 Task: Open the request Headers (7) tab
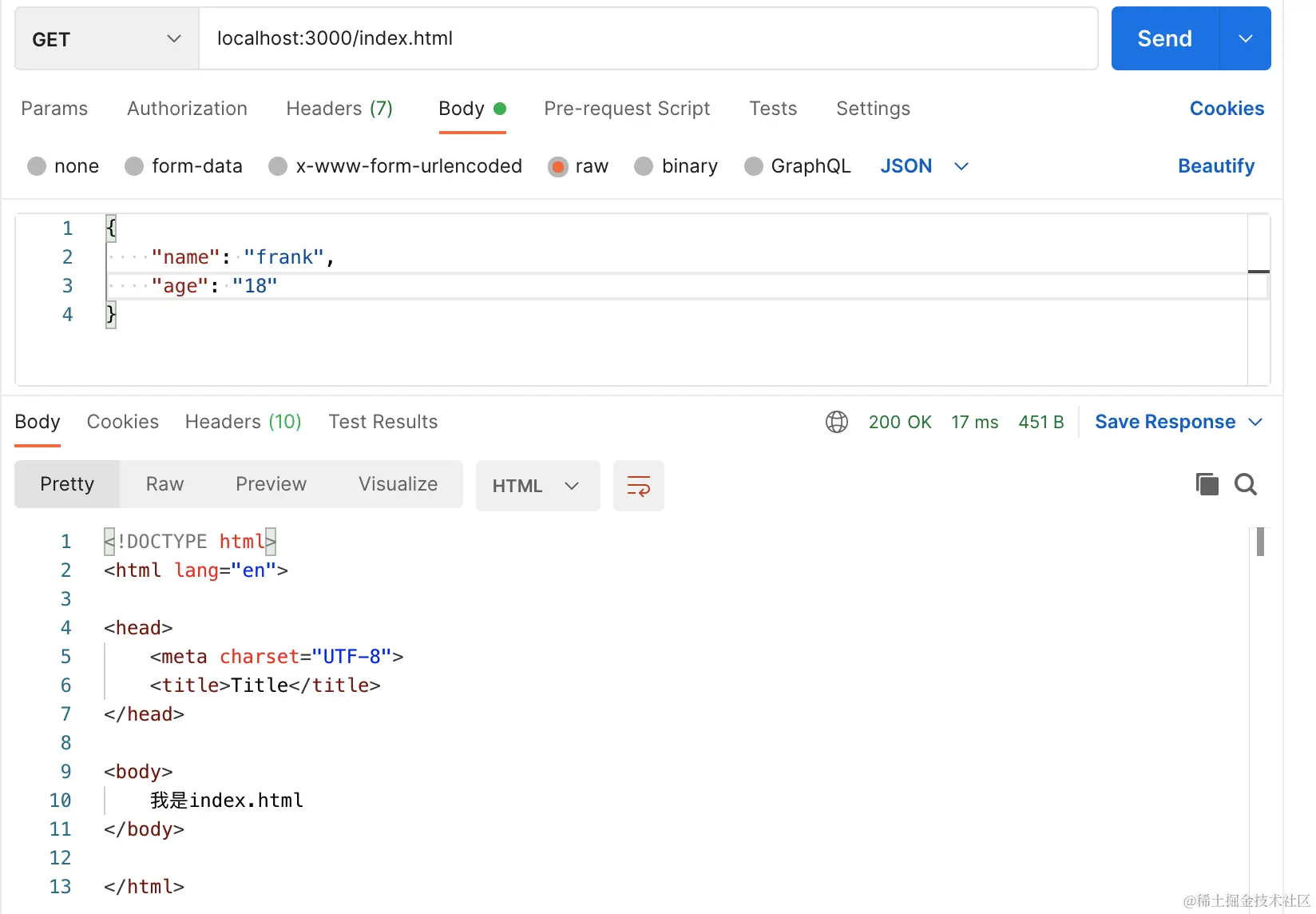pos(339,109)
